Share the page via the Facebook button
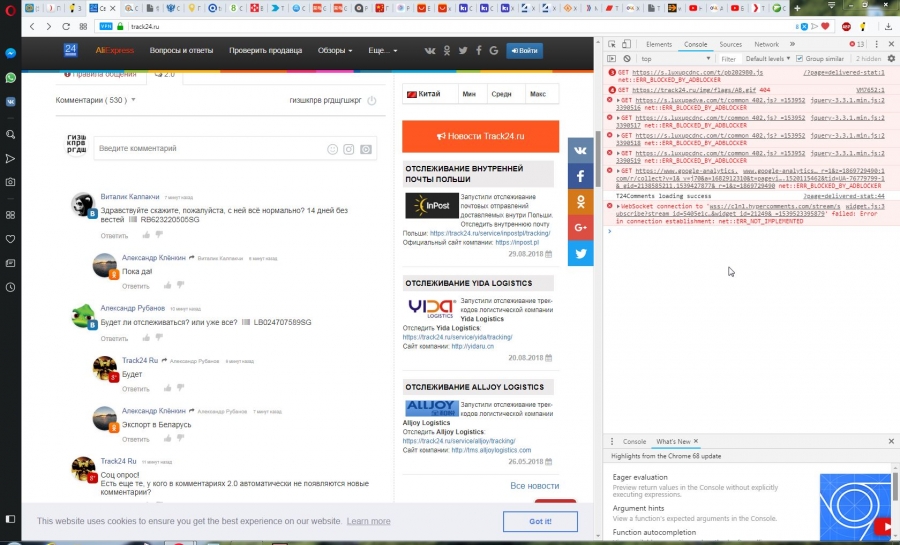 (580, 176)
